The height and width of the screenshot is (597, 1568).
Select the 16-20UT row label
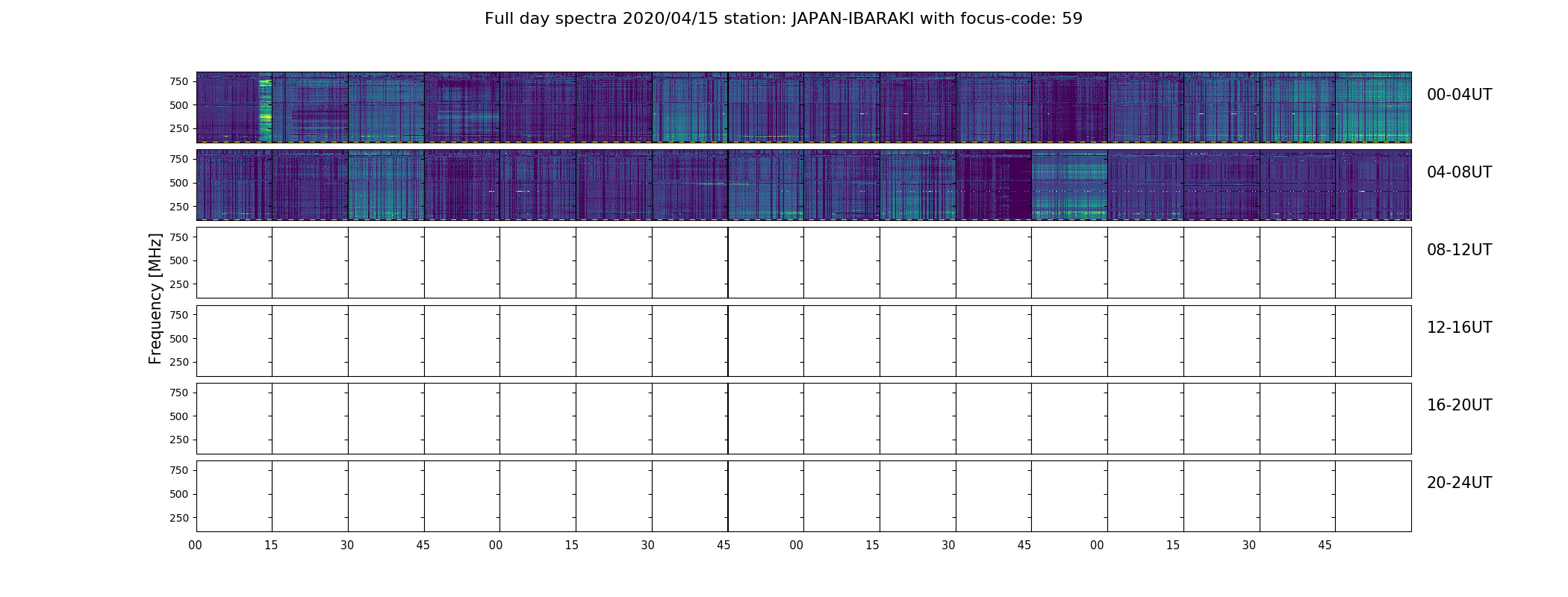(x=1459, y=405)
